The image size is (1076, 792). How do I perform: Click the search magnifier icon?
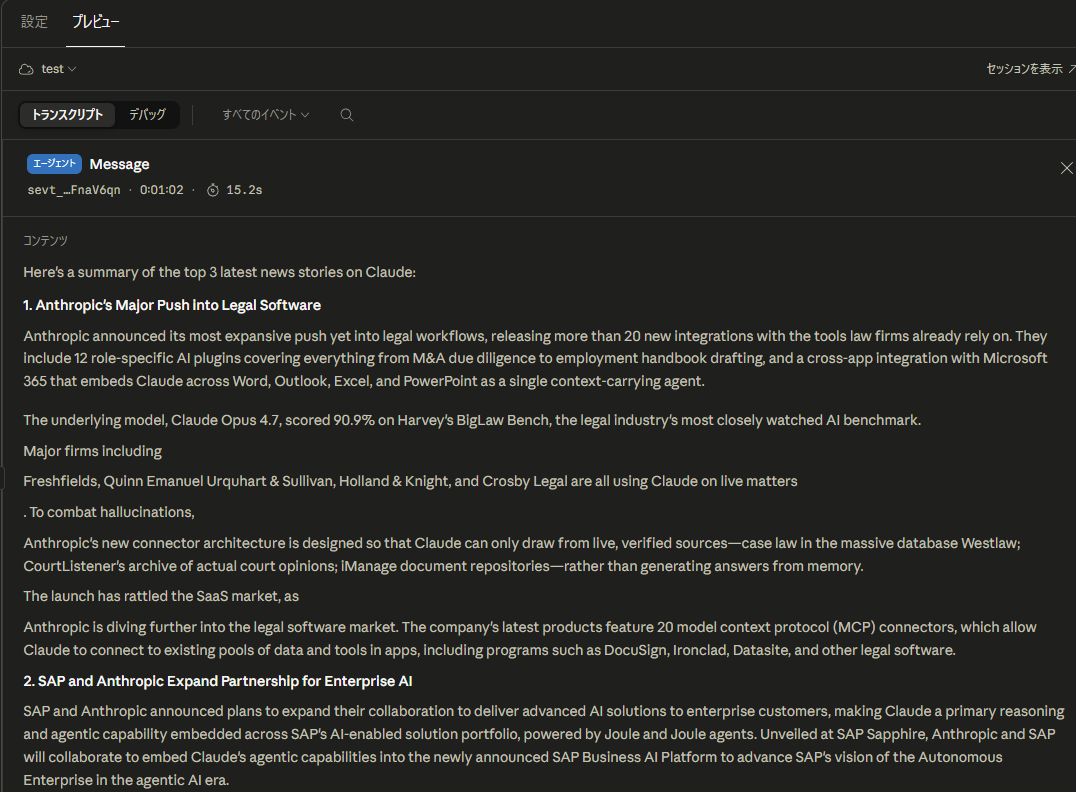347,115
